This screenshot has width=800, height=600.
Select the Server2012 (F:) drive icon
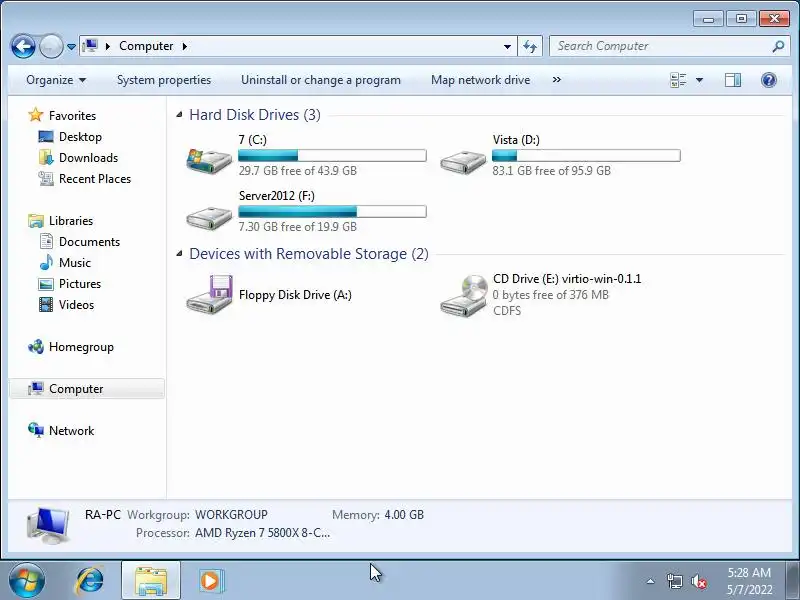point(209,218)
